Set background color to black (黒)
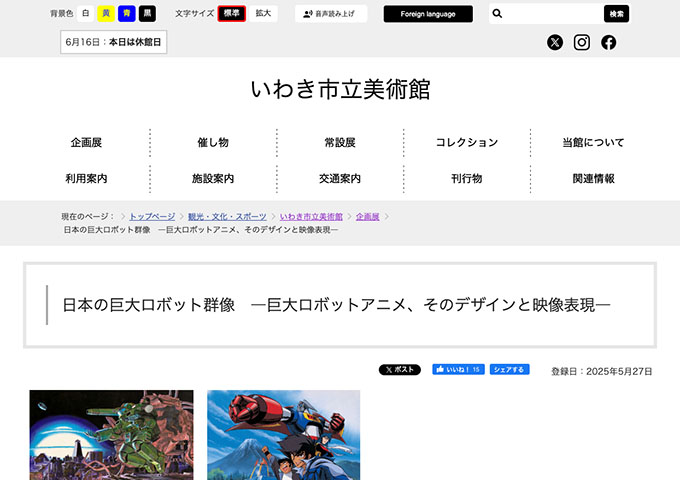The width and height of the screenshot is (680, 480). (x=147, y=13)
